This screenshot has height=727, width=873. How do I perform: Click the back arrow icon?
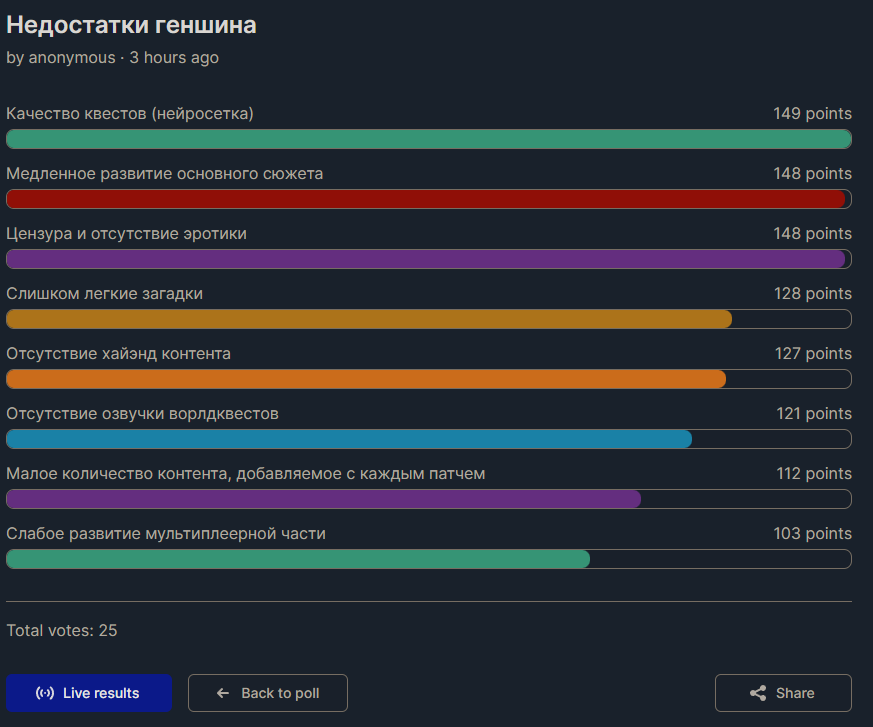pos(223,693)
